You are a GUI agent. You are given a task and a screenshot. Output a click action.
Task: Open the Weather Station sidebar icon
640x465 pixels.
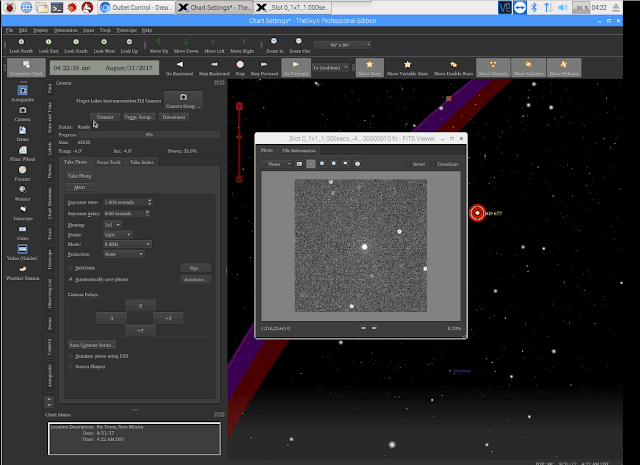click(22, 269)
